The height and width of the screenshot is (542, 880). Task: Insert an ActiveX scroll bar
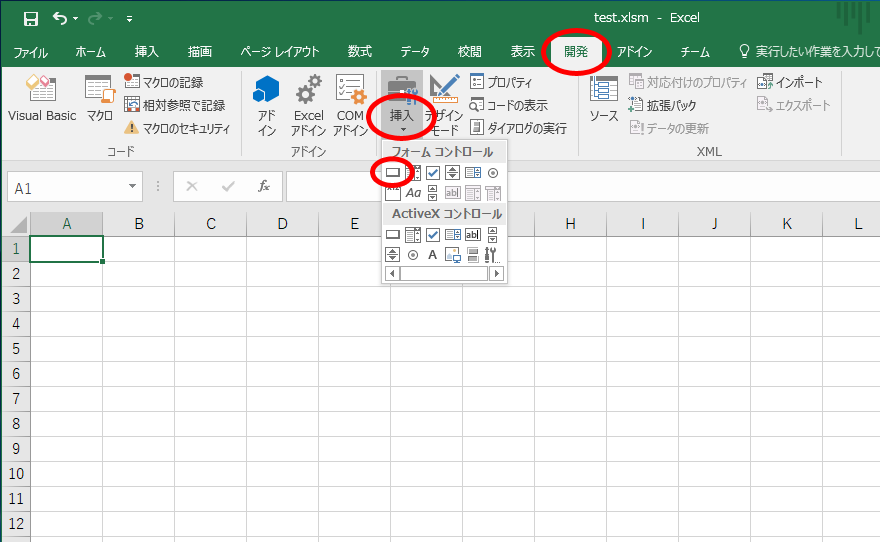[x=493, y=235]
